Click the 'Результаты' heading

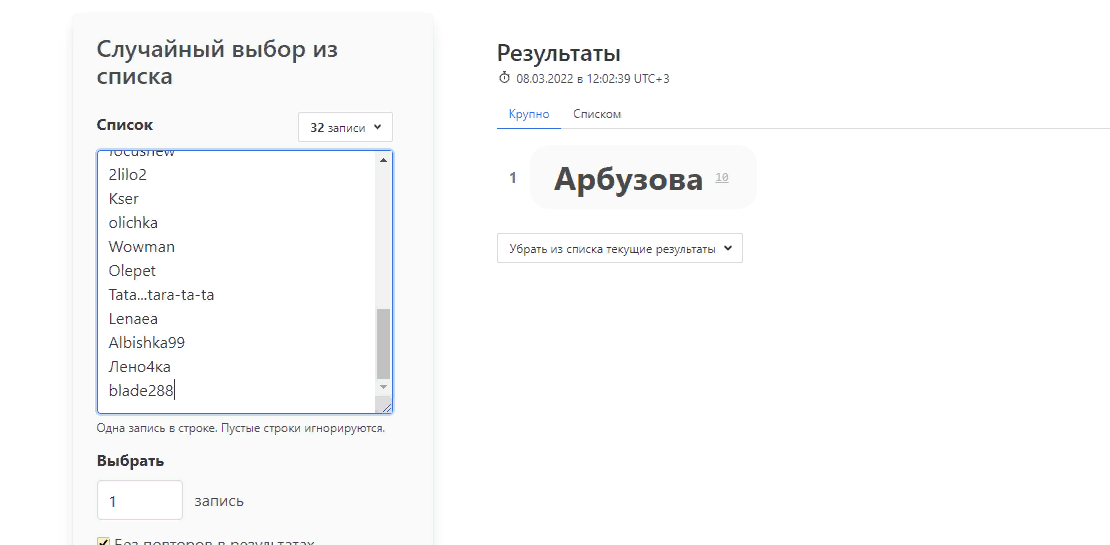(x=559, y=52)
